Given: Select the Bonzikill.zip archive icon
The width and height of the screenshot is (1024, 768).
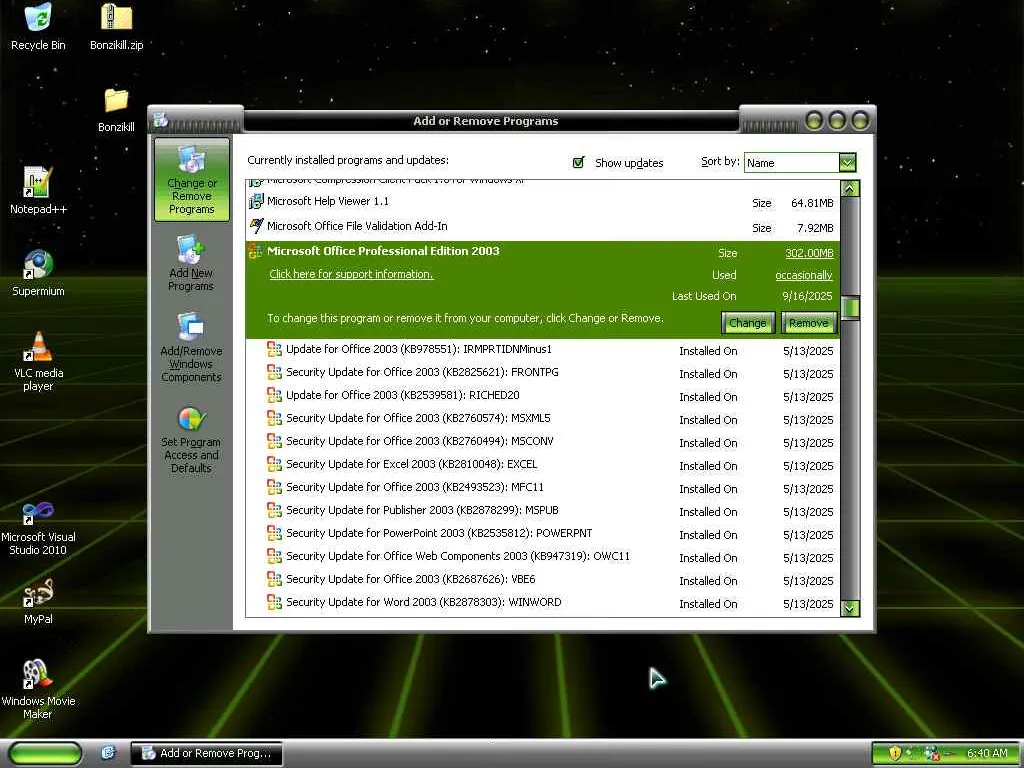Looking at the screenshot, I should point(116,26).
